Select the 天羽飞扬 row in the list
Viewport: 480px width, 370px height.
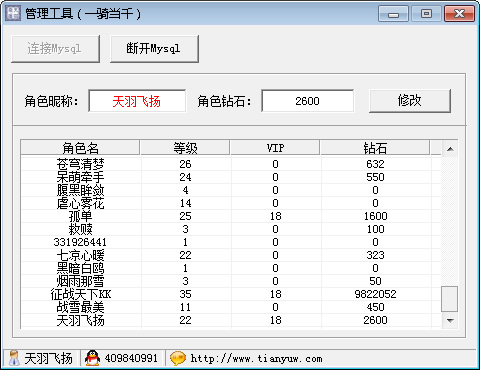tap(231, 320)
